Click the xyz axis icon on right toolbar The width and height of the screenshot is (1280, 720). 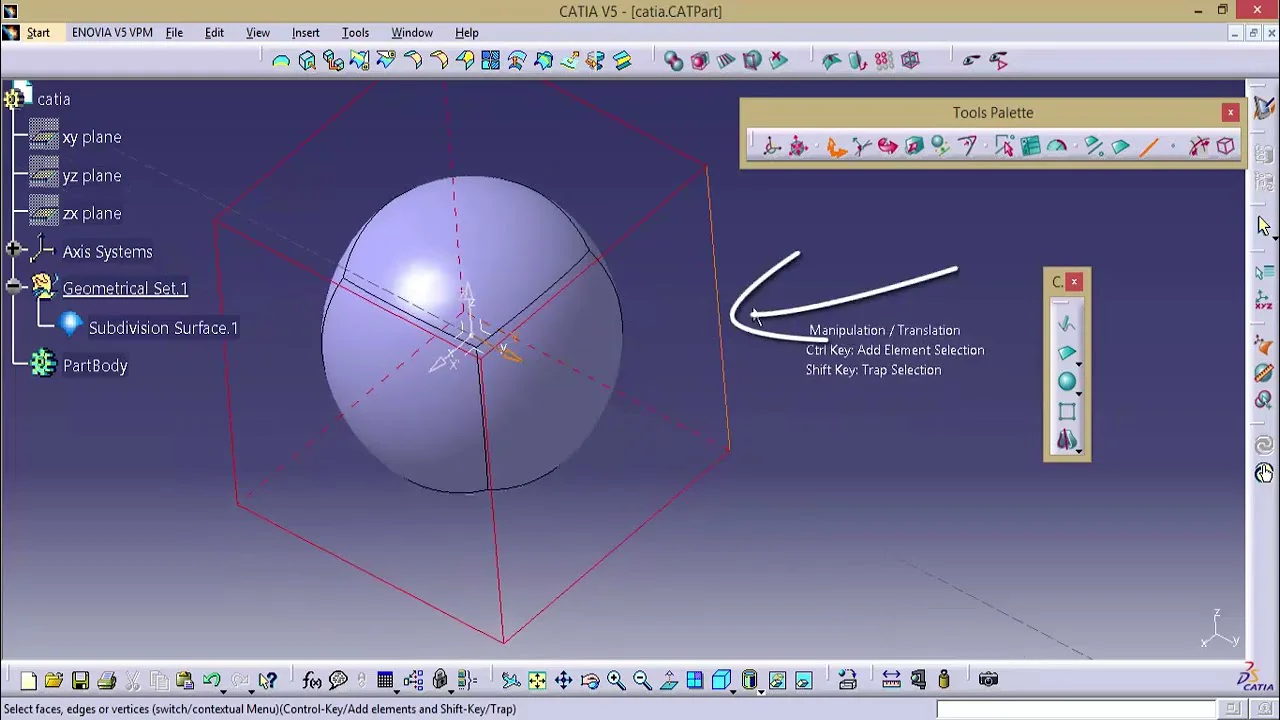point(1264,298)
